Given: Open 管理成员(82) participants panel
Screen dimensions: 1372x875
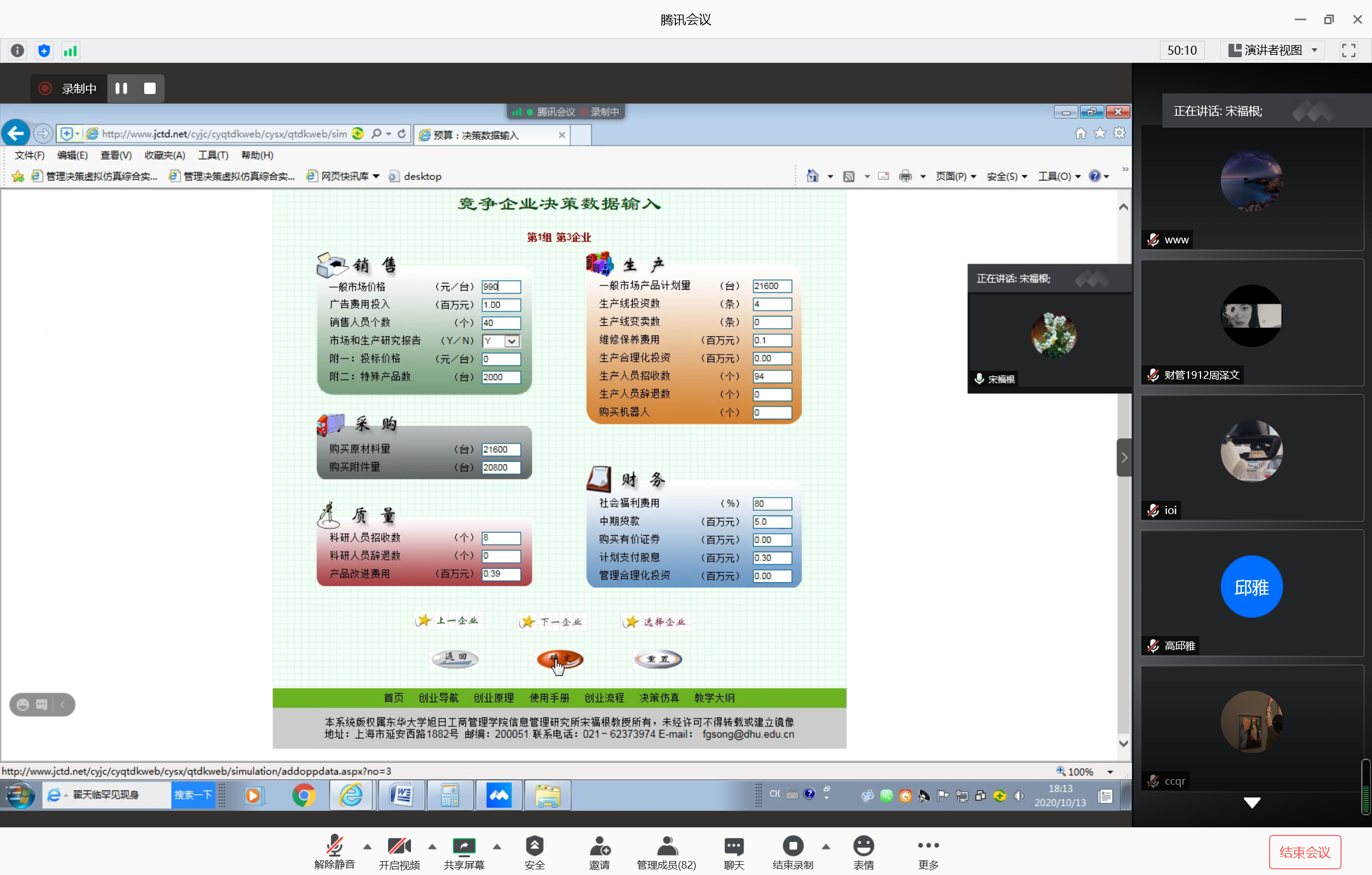Looking at the screenshot, I should tap(666, 847).
